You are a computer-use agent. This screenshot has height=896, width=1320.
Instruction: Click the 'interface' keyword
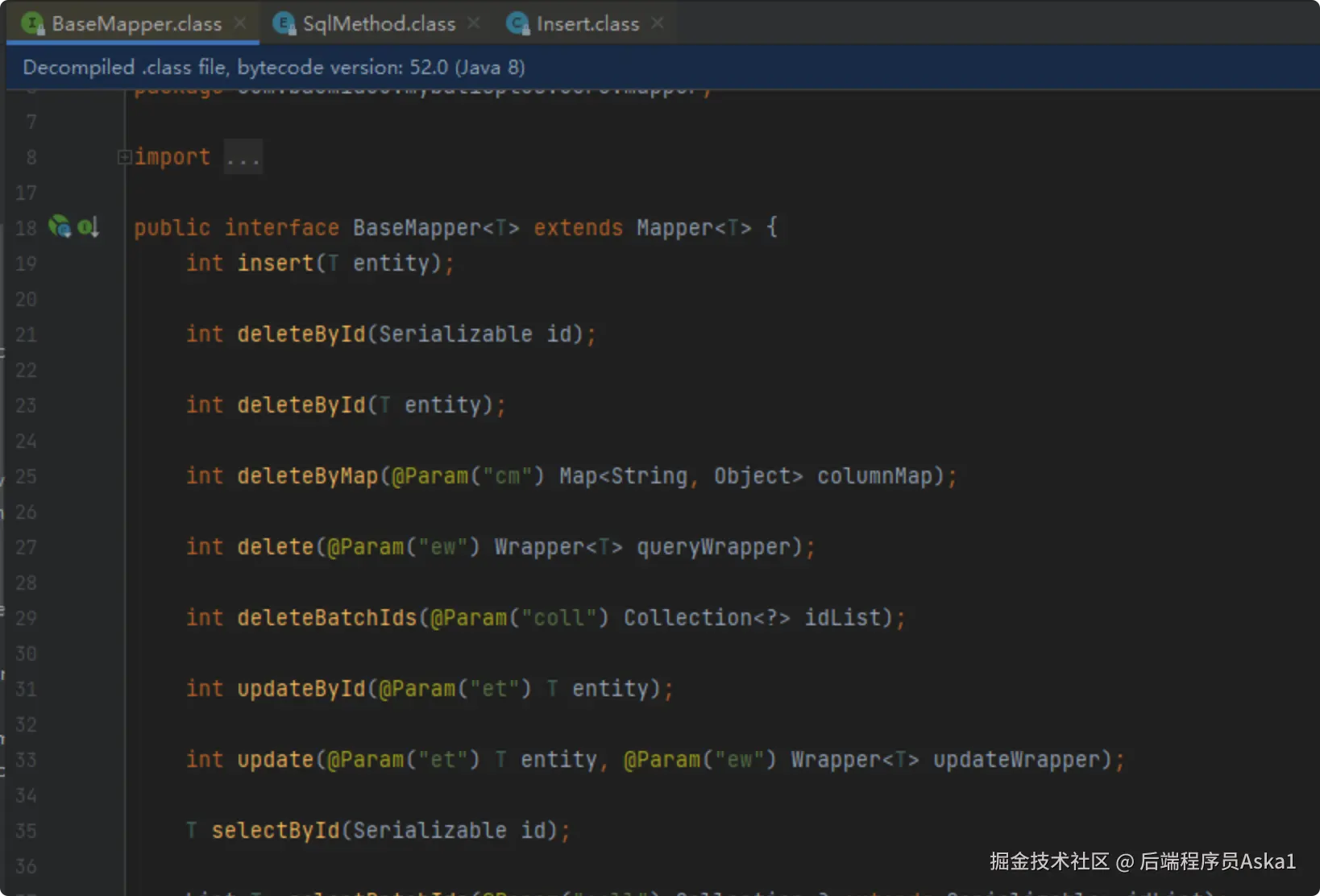click(282, 228)
